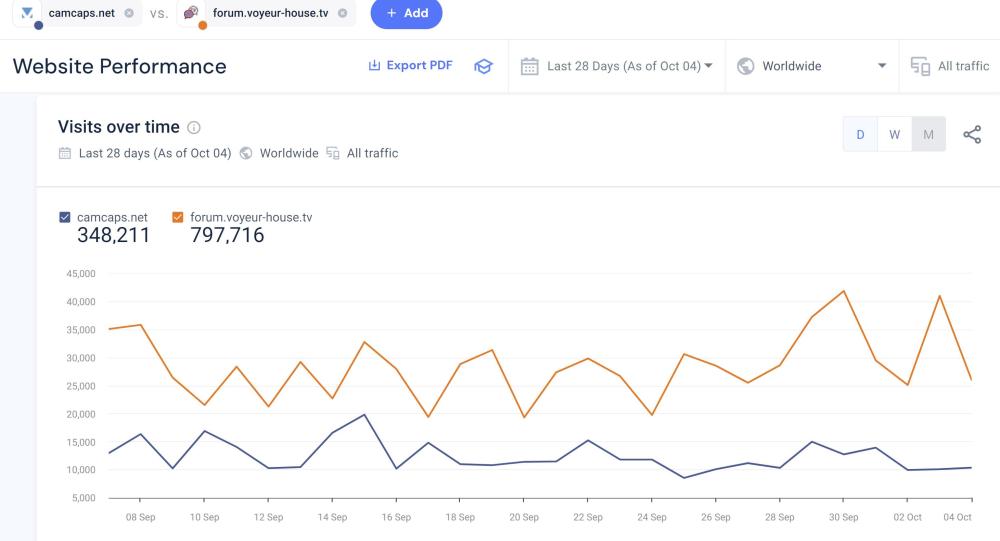Click info icon beside Visits over time
Screen dimensions: 1000x541
[x=194, y=128]
